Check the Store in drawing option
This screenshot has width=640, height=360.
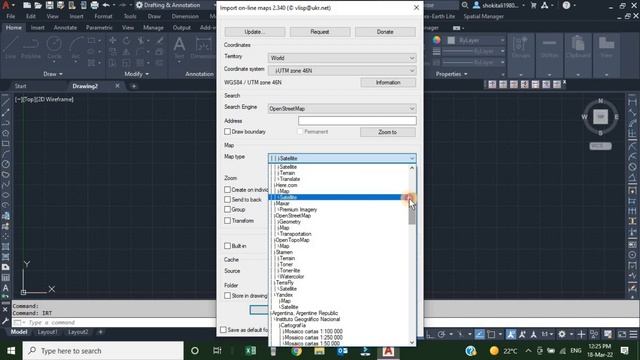click(227, 296)
